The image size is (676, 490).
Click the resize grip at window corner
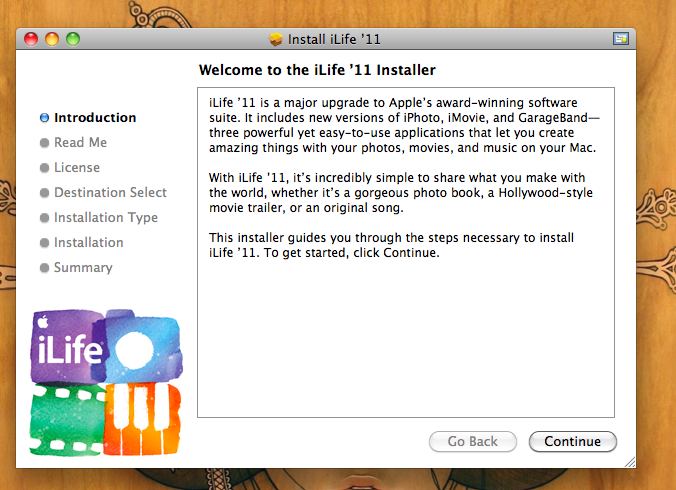630,462
